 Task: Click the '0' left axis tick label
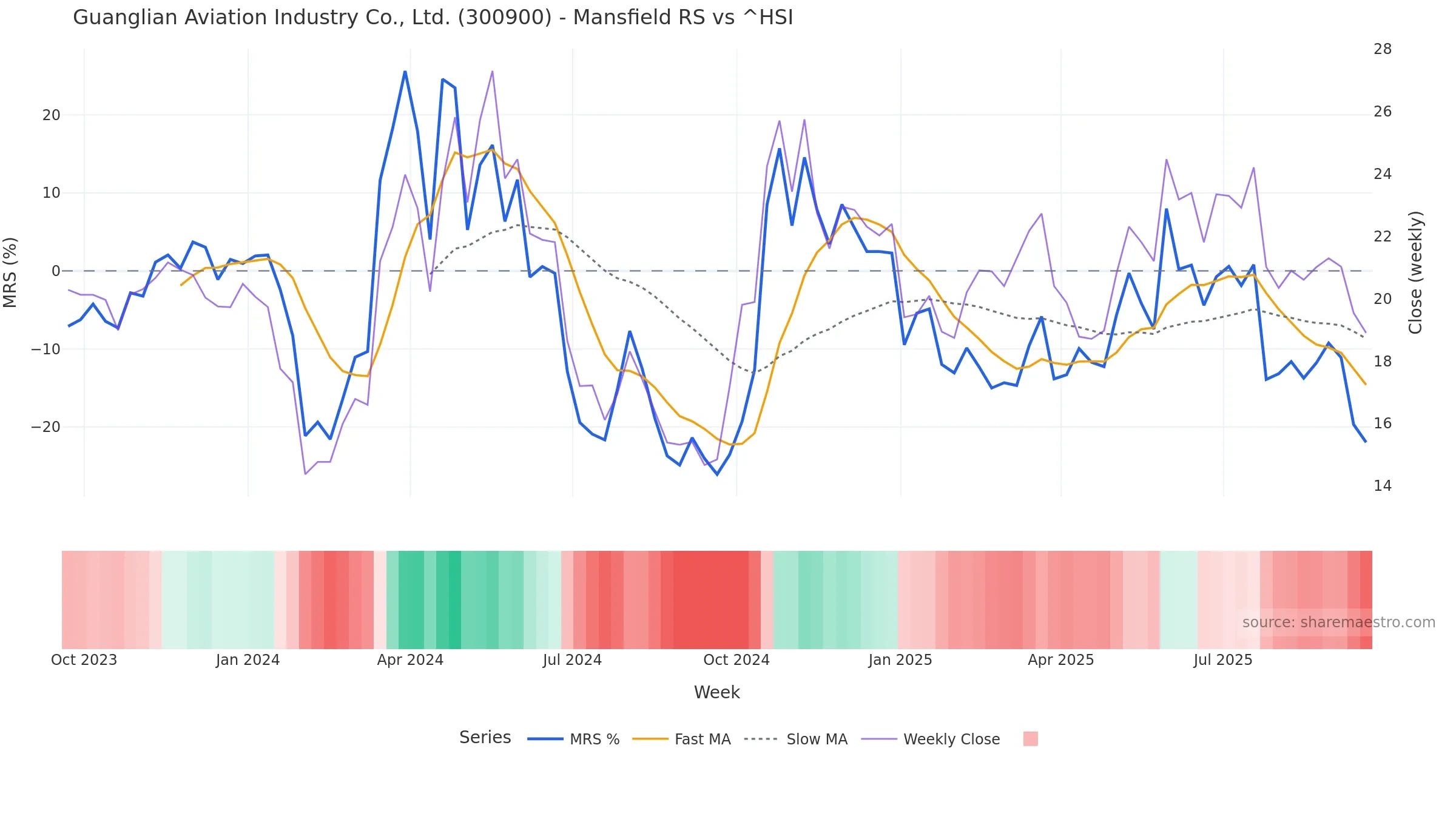[x=56, y=271]
